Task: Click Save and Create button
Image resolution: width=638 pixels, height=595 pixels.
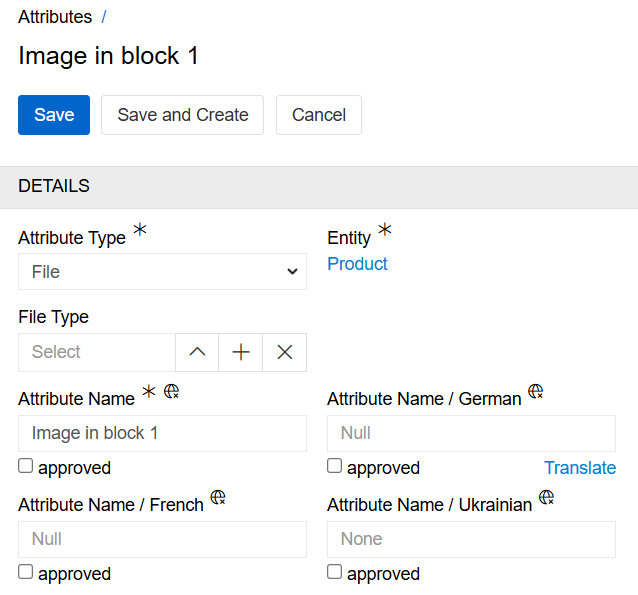Action: [183, 115]
